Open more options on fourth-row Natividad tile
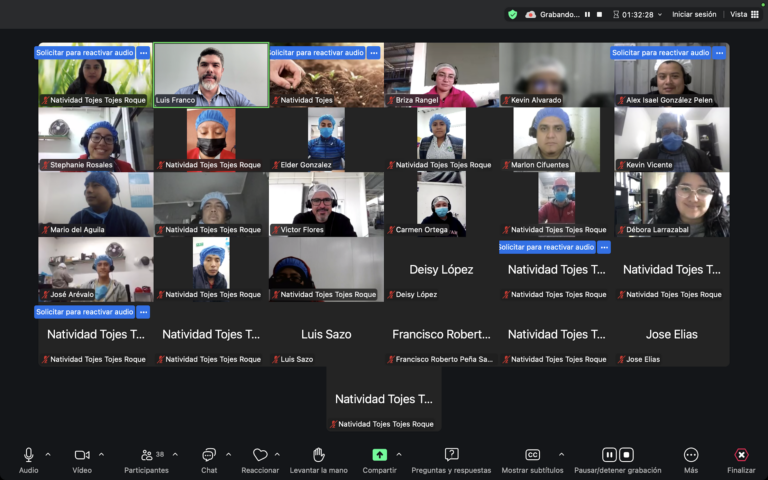The image size is (768, 480). pyautogui.click(x=604, y=247)
